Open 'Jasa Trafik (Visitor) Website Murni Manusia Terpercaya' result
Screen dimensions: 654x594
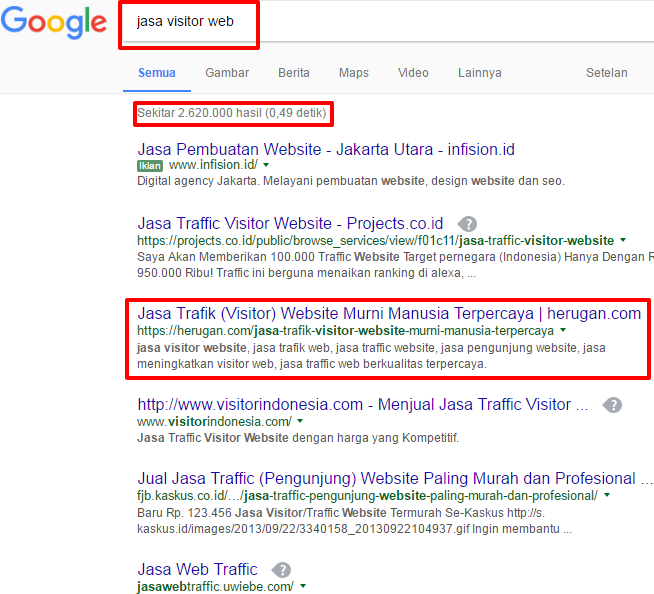[x=389, y=313]
